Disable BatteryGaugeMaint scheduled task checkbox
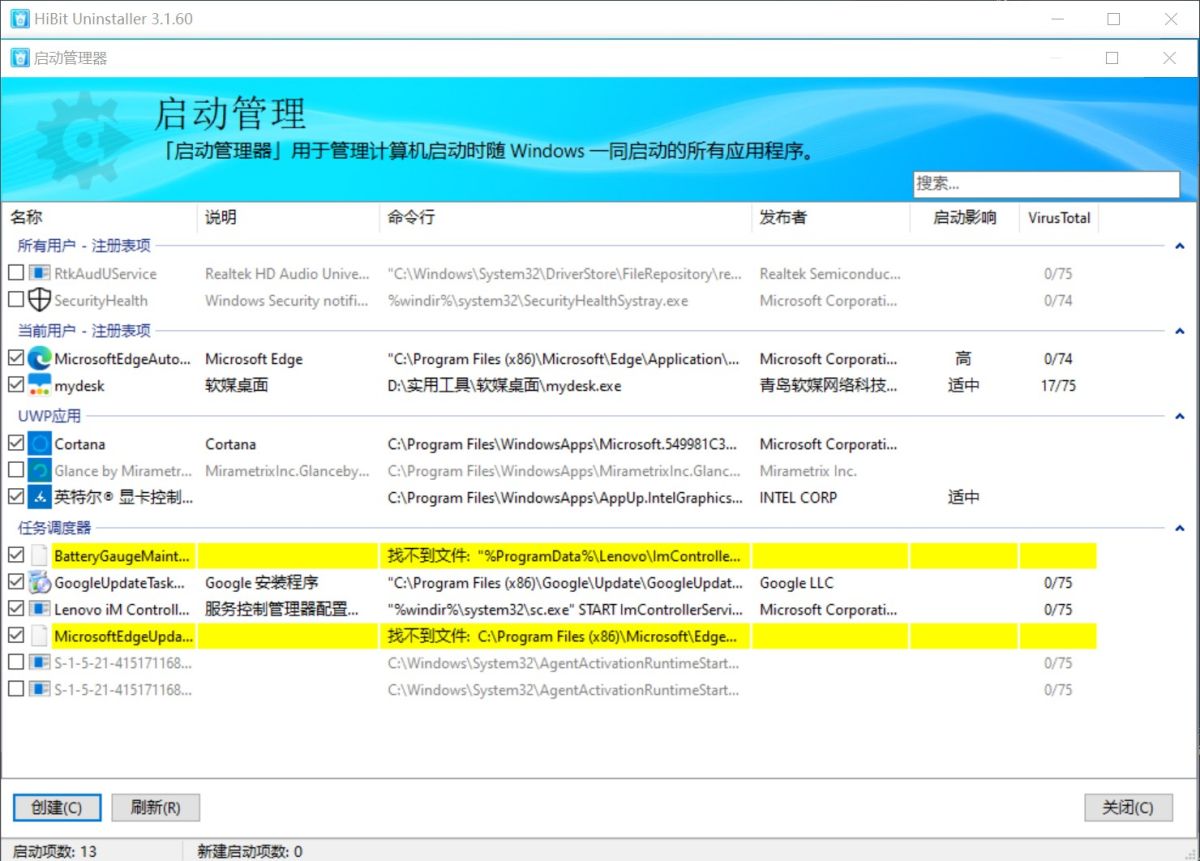The height and width of the screenshot is (861, 1200). pos(16,555)
